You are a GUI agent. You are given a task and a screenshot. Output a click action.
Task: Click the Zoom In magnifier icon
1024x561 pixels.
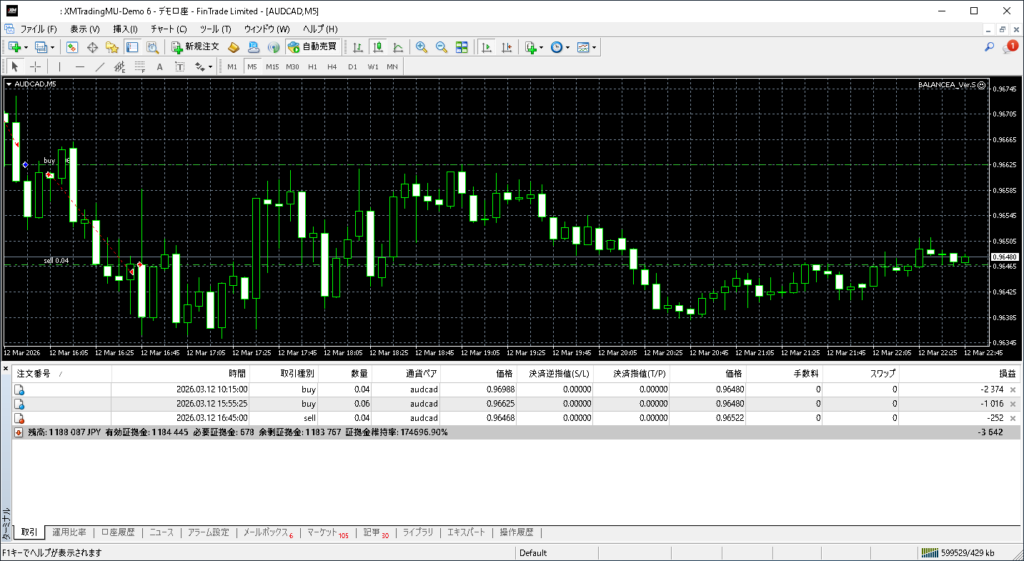pos(422,47)
